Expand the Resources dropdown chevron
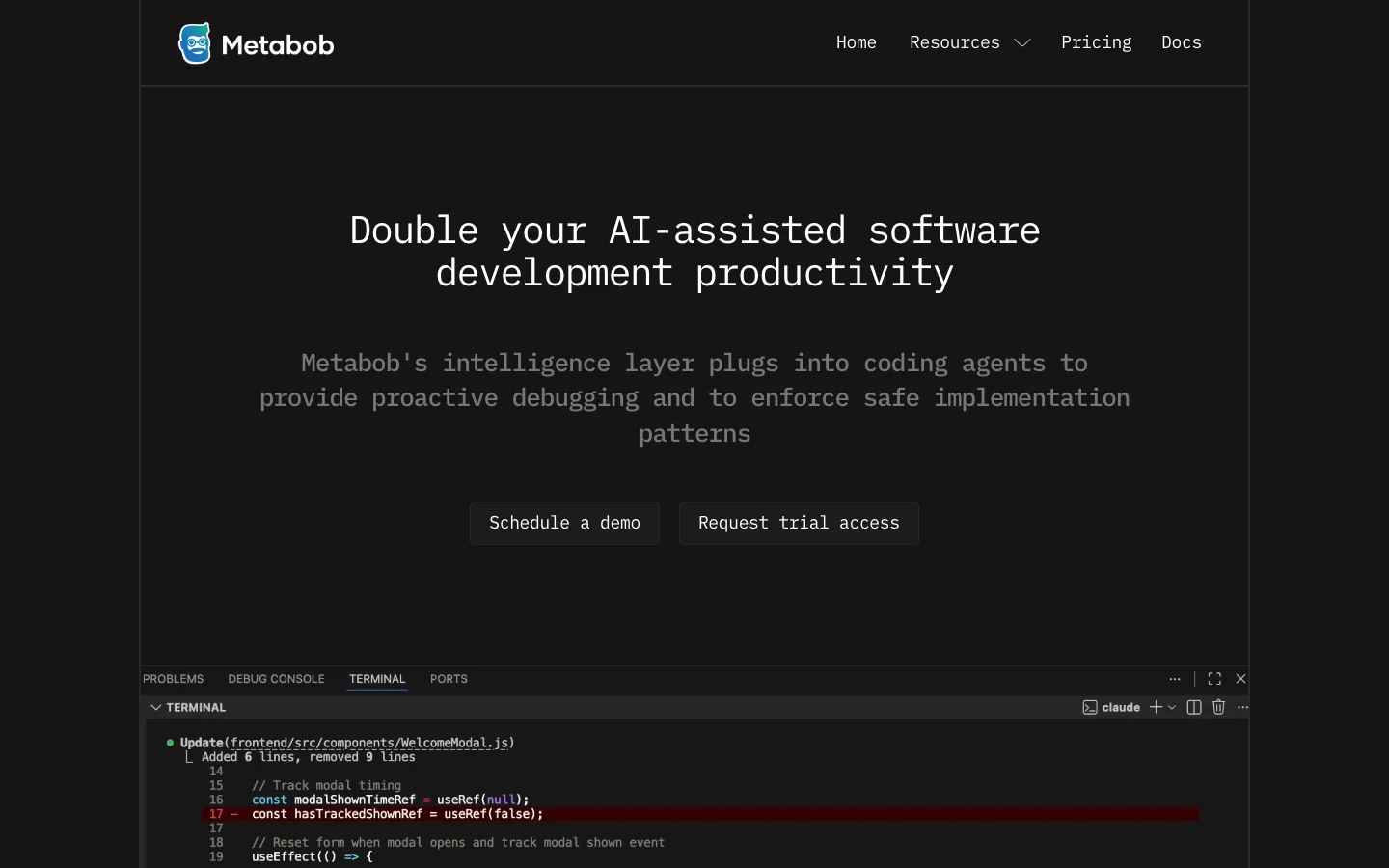Screen dimensions: 1389x868 pos(1022,42)
